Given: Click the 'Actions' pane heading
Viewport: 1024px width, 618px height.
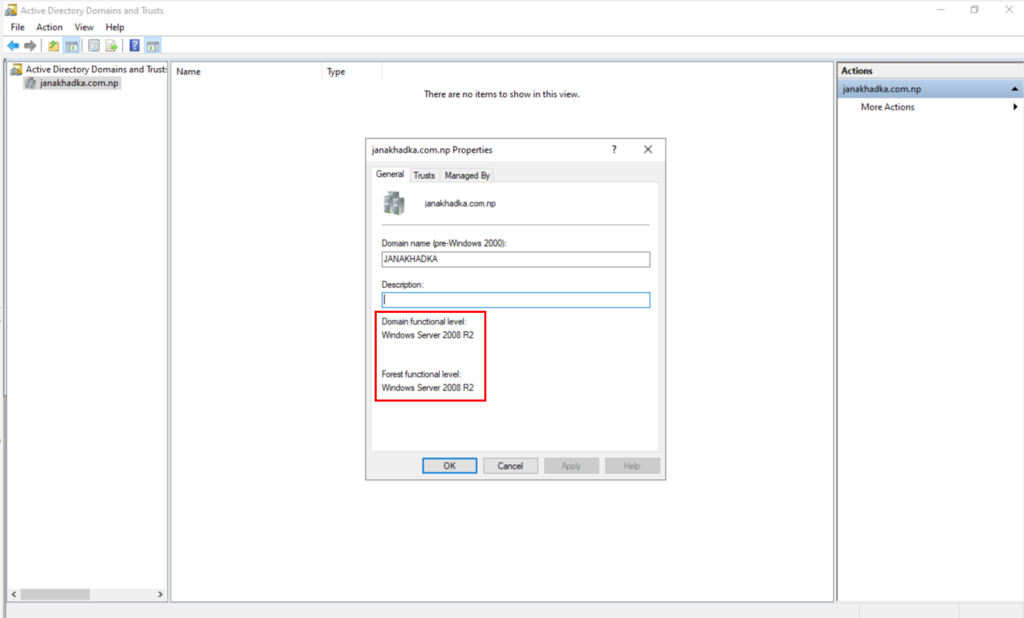Looking at the screenshot, I should pos(857,71).
